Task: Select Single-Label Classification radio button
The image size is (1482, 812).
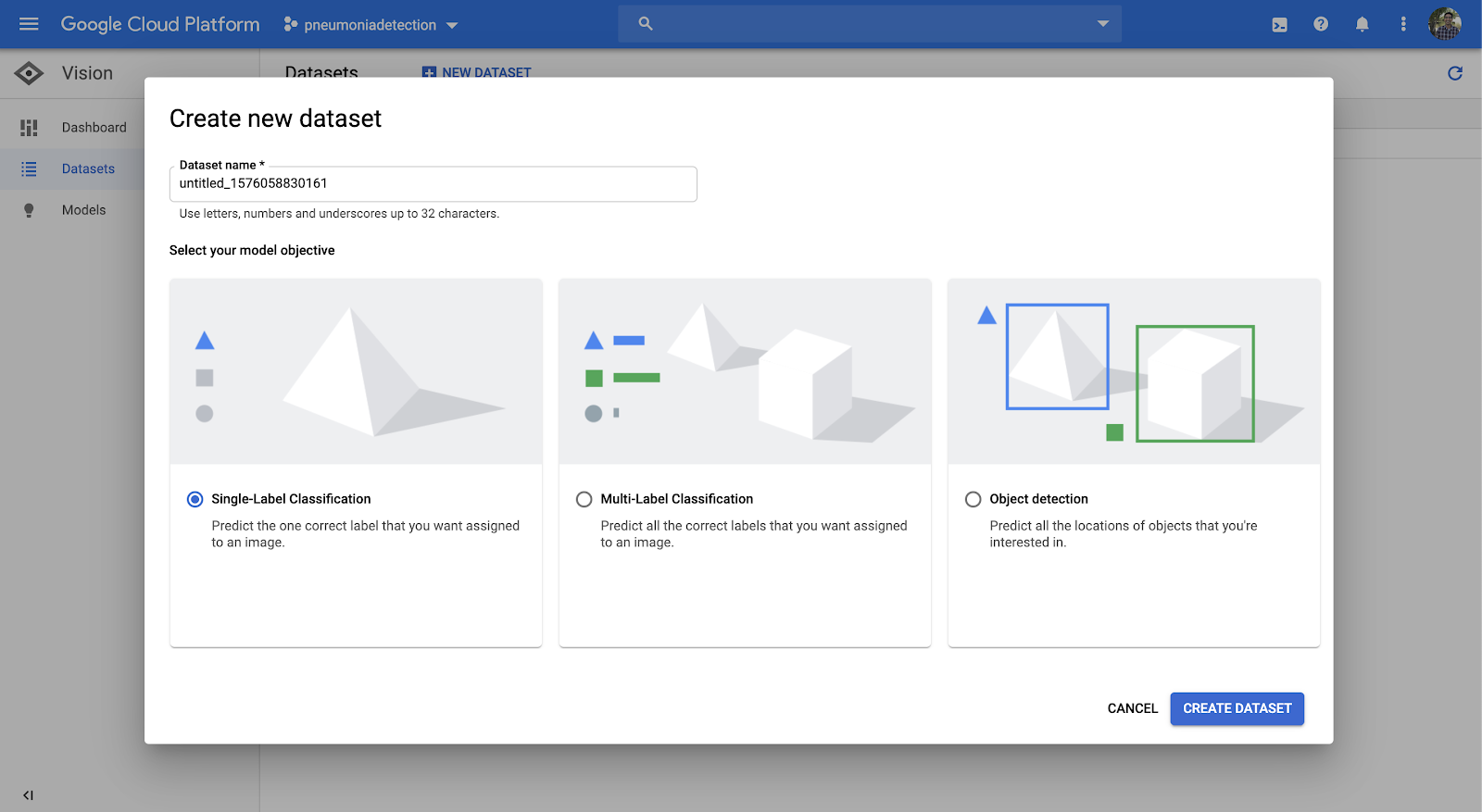Action: click(x=195, y=499)
